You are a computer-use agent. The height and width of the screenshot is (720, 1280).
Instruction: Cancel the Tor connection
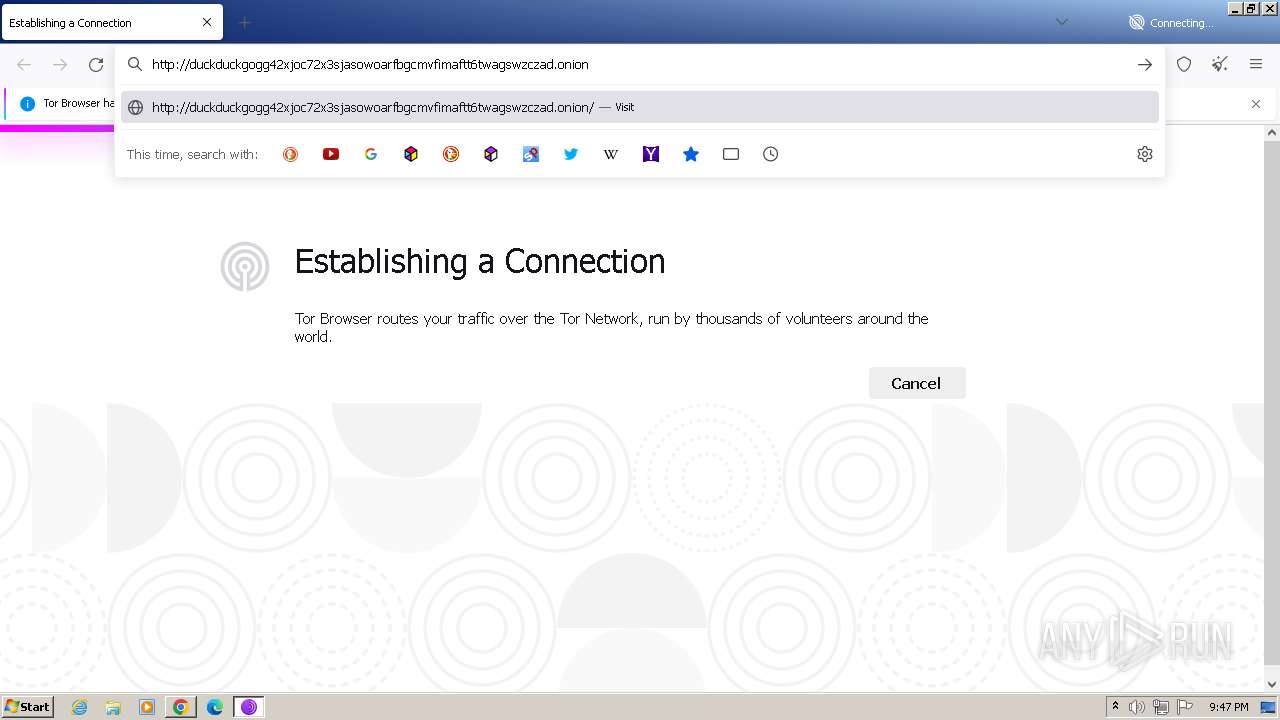click(x=916, y=383)
